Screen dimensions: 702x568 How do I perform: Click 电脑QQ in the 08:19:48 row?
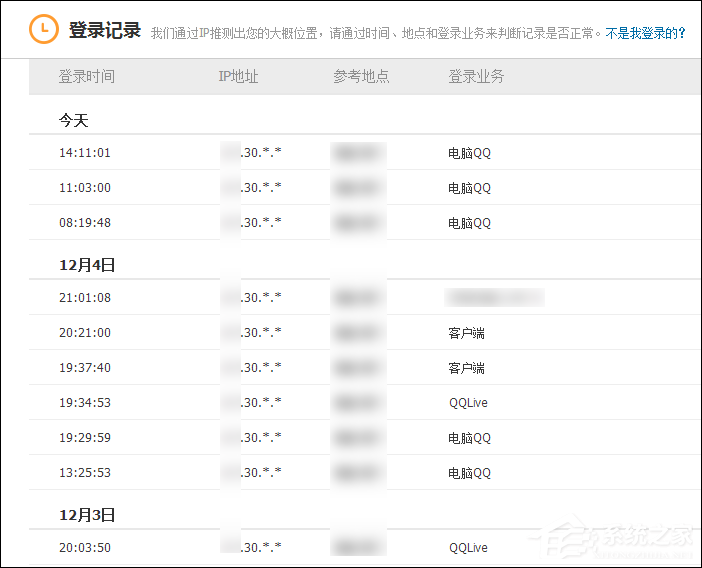469,223
